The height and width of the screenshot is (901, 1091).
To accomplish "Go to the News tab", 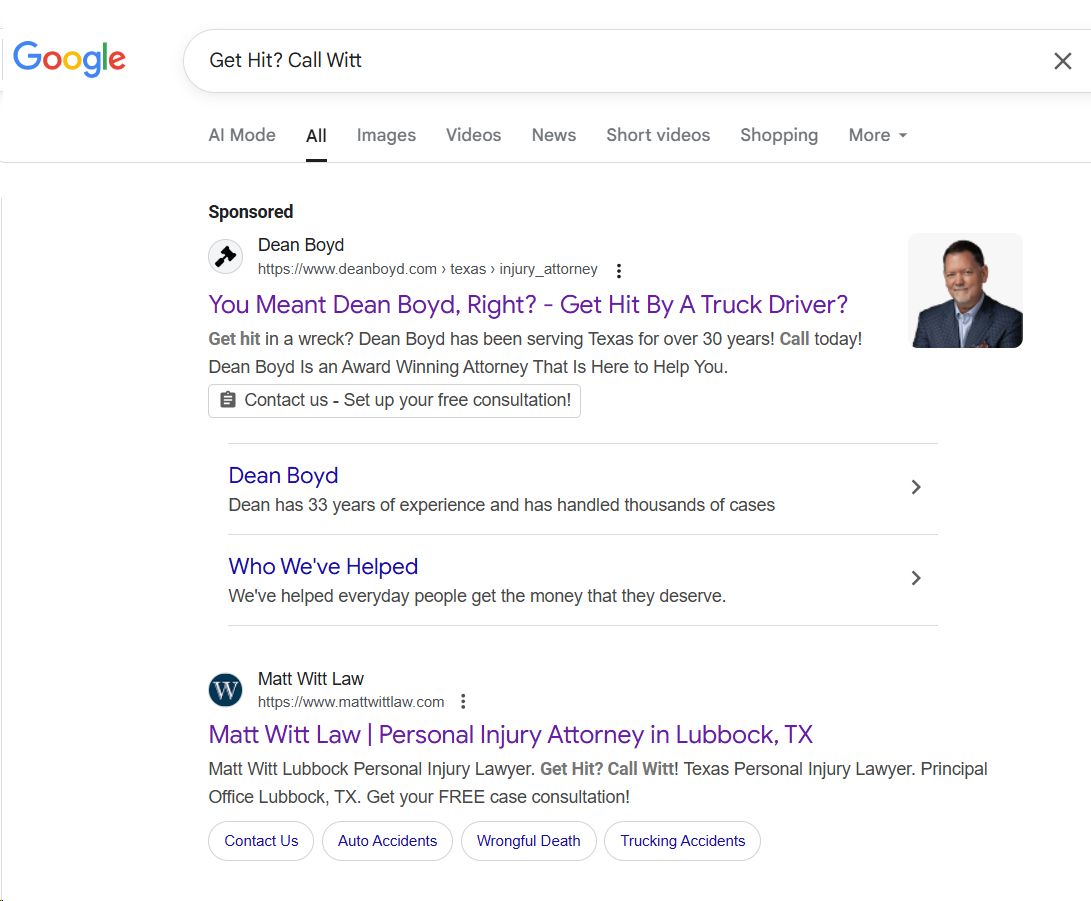I will pos(554,135).
